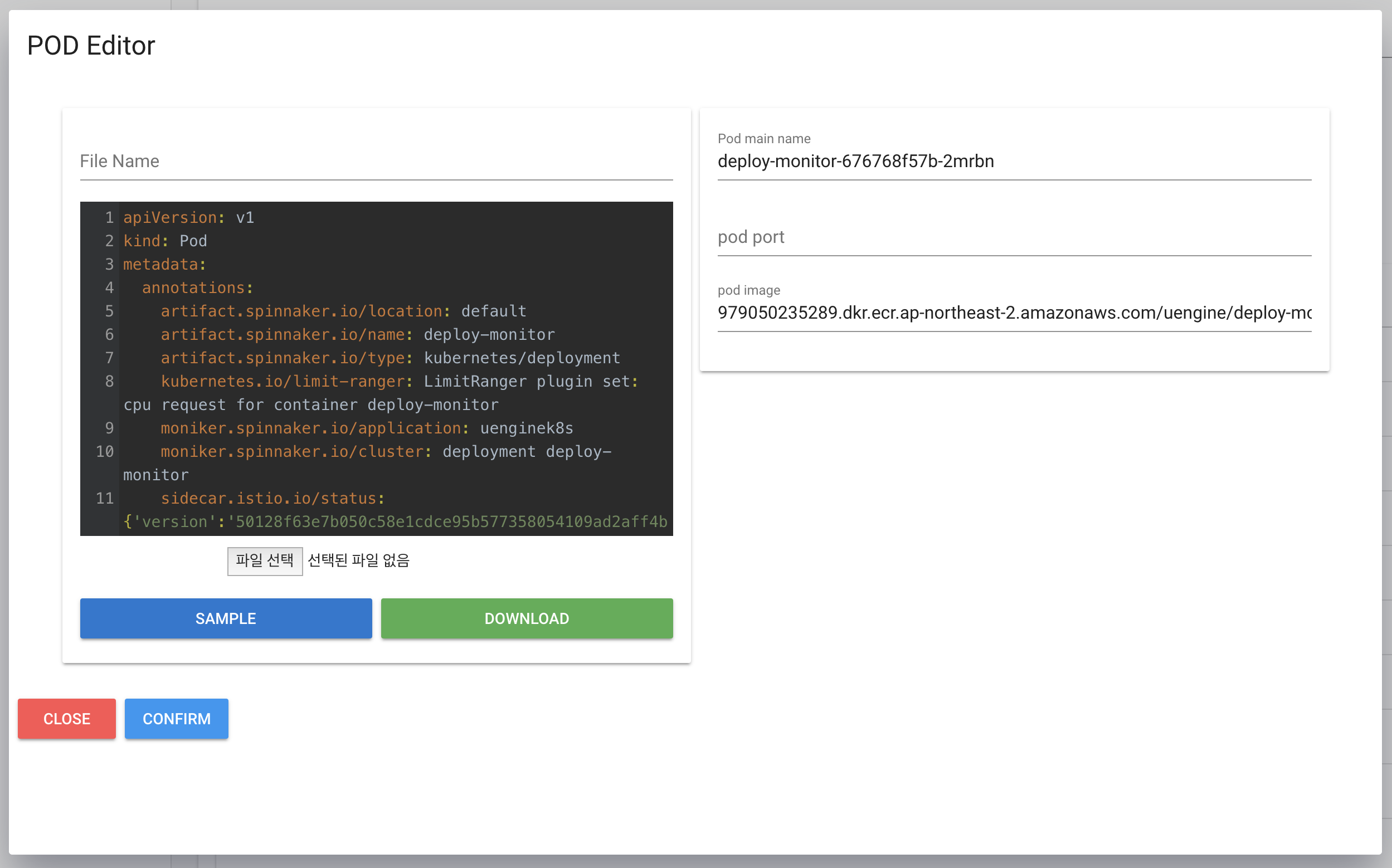Select the metadata line in editor
The width and height of the screenshot is (1392, 868).
(163, 264)
